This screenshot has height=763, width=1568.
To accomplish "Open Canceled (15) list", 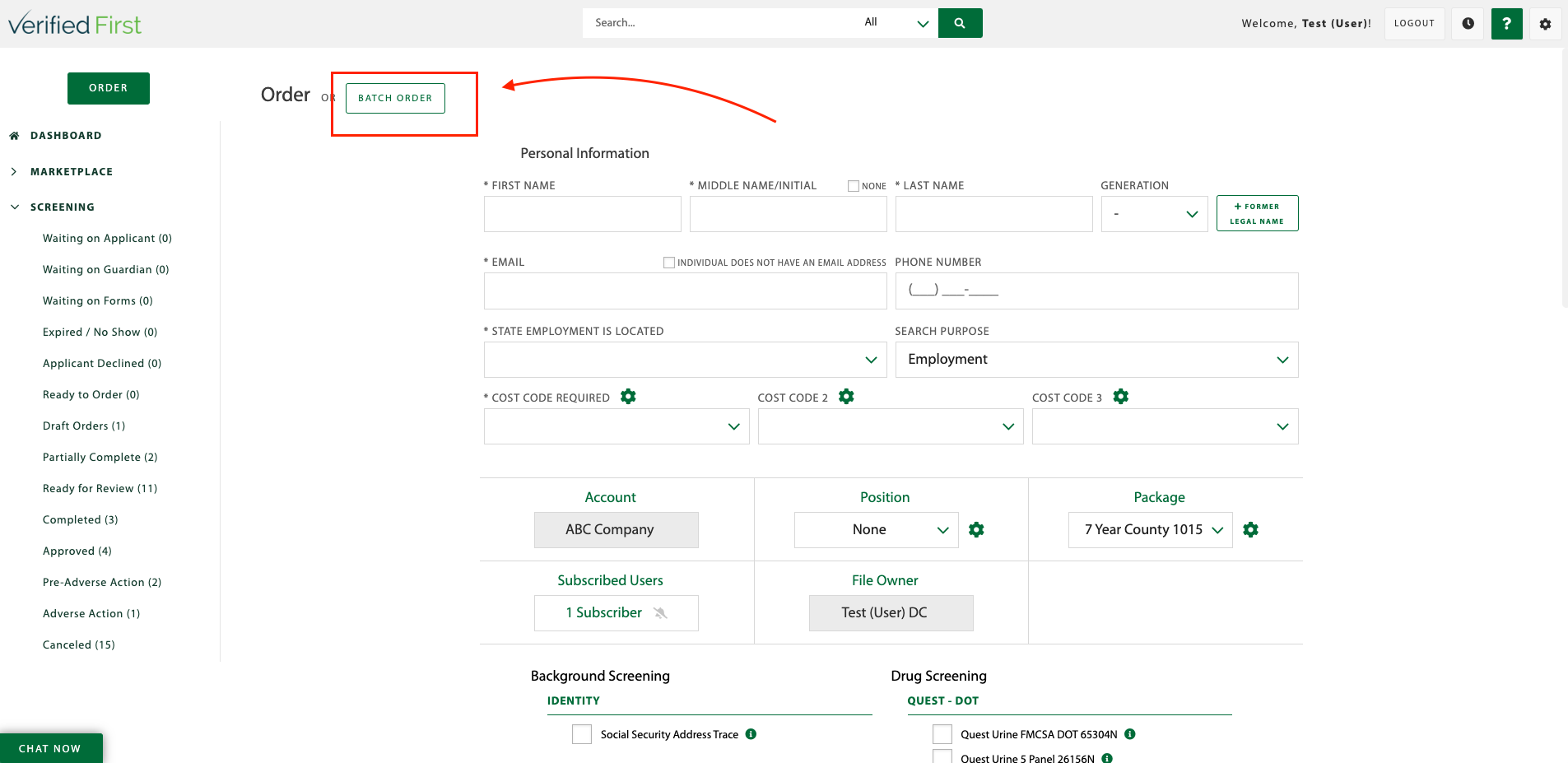I will pos(79,645).
